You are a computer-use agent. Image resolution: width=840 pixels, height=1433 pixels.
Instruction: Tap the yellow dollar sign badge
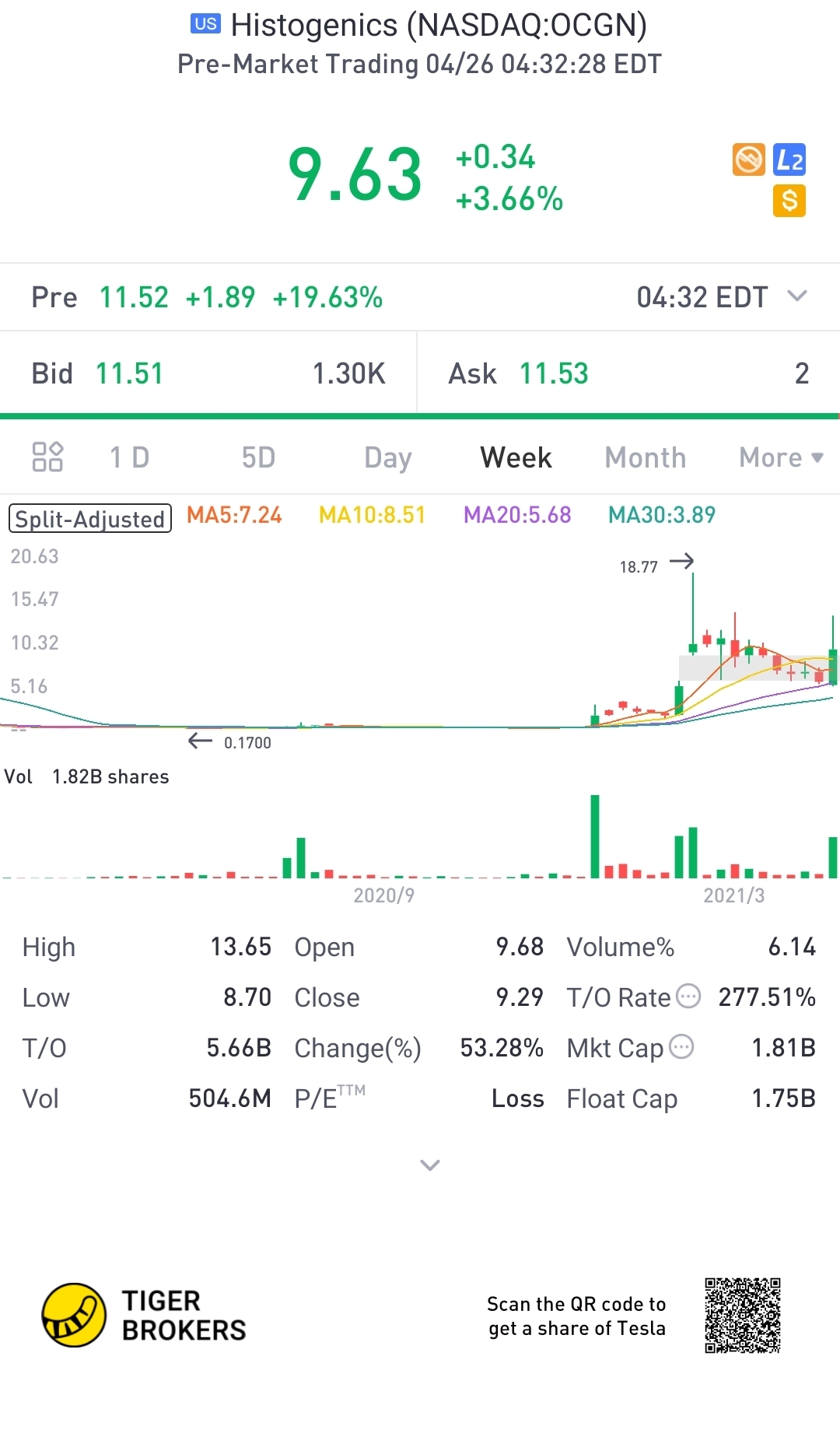pos(789,201)
